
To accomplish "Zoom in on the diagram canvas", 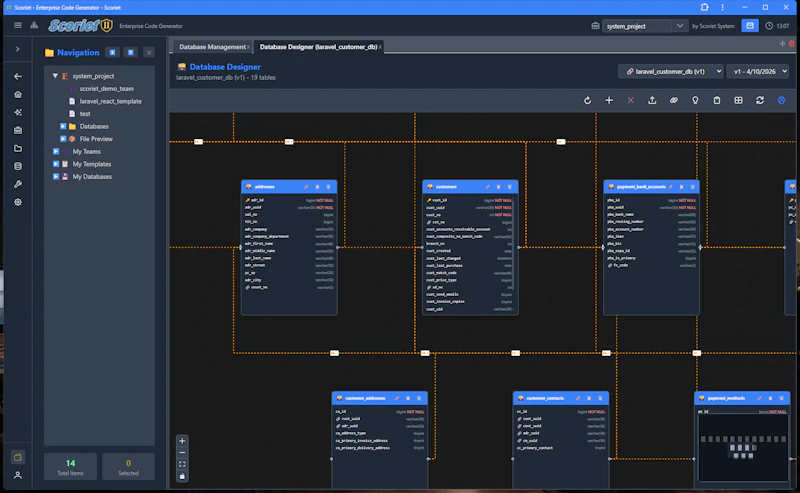I will [x=182, y=441].
